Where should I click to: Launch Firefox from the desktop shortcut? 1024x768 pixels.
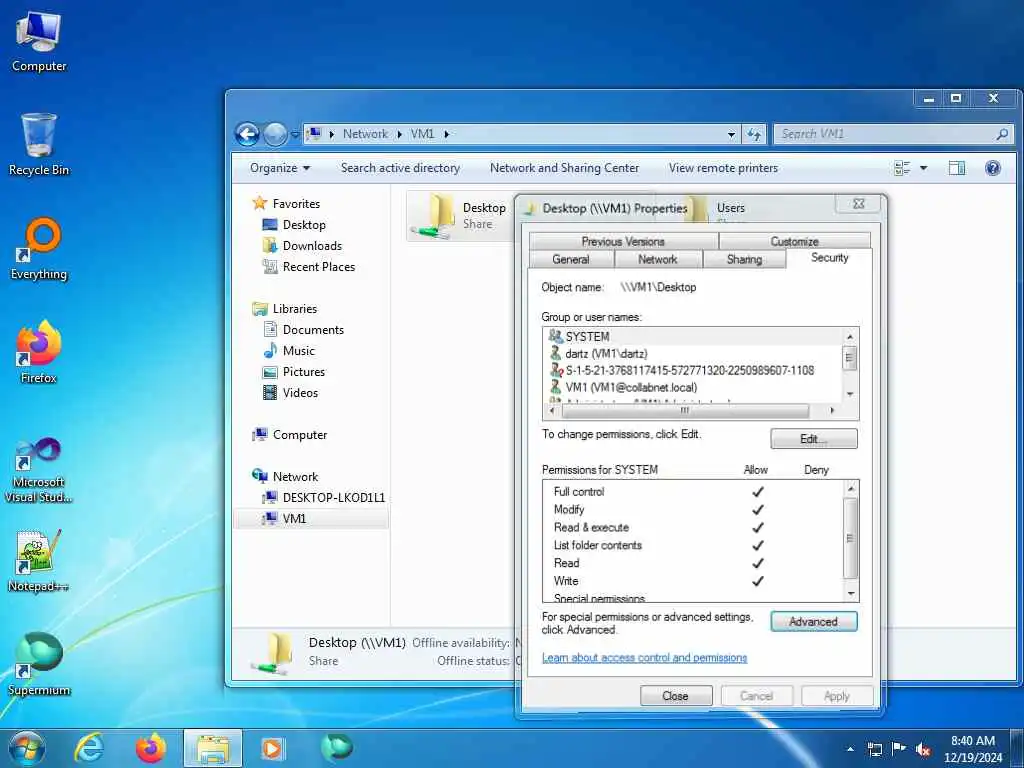[39, 353]
